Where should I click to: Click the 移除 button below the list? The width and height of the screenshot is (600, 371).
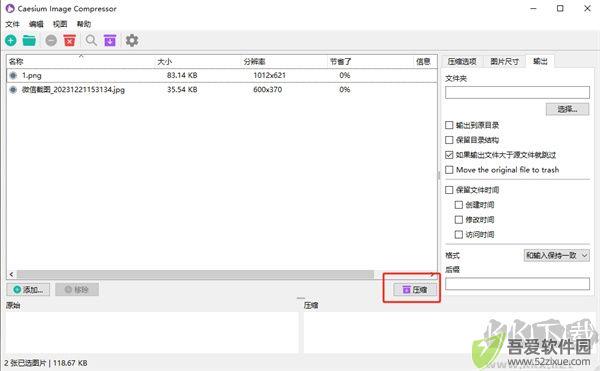(x=77, y=290)
